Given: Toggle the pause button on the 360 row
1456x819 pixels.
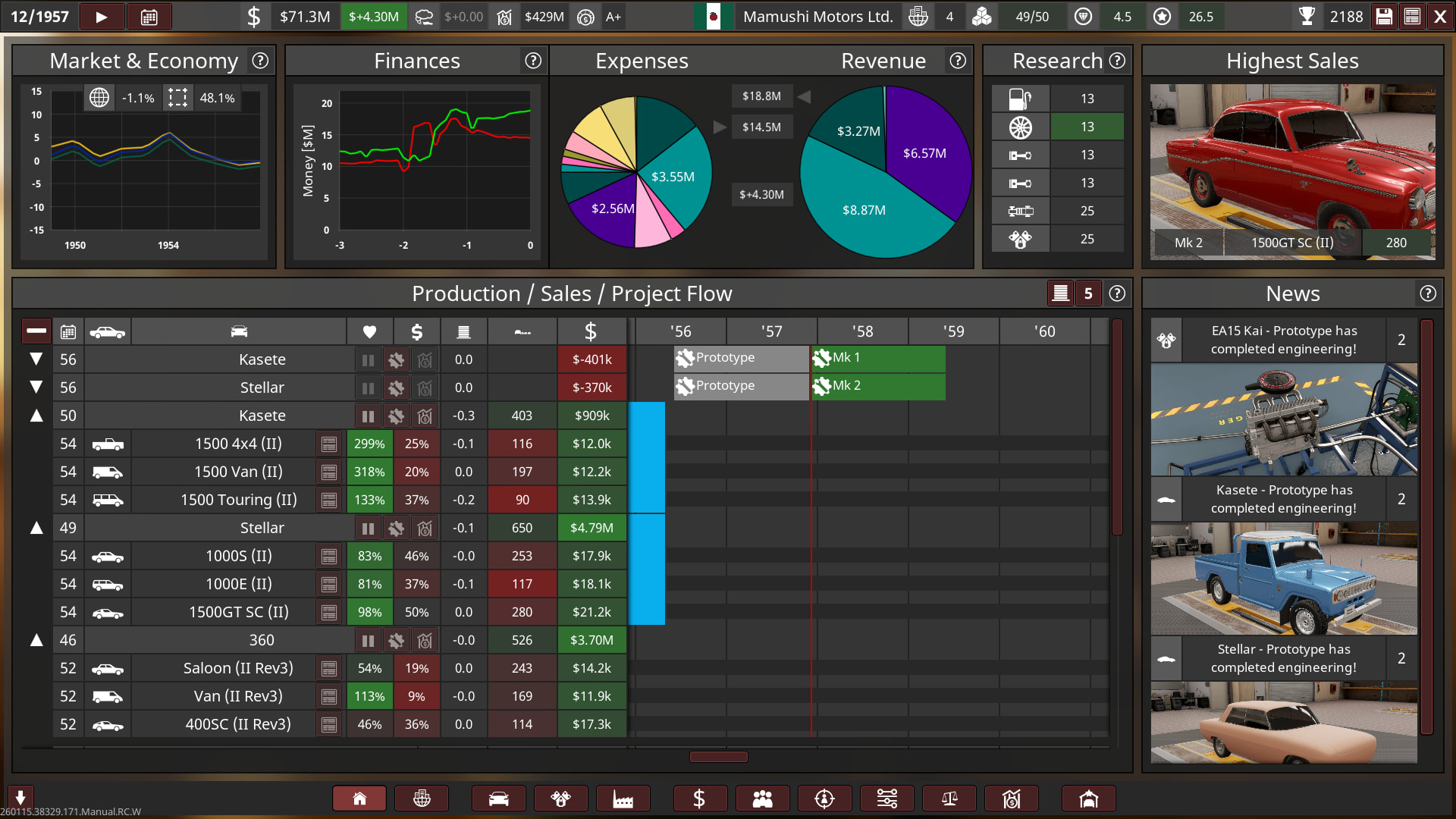Looking at the screenshot, I should coord(368,641).
